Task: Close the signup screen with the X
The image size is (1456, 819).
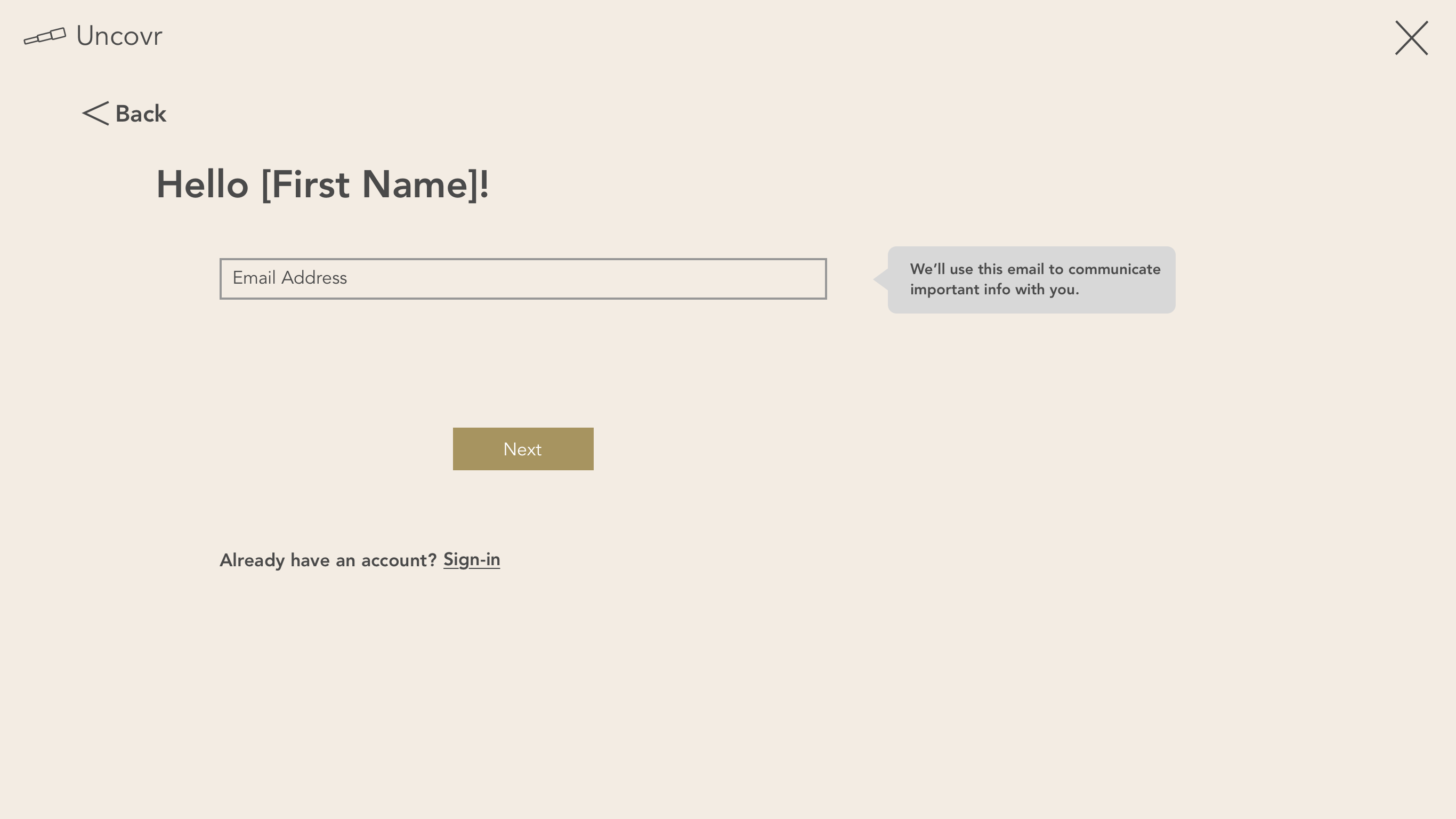Action: (1411, 38)
